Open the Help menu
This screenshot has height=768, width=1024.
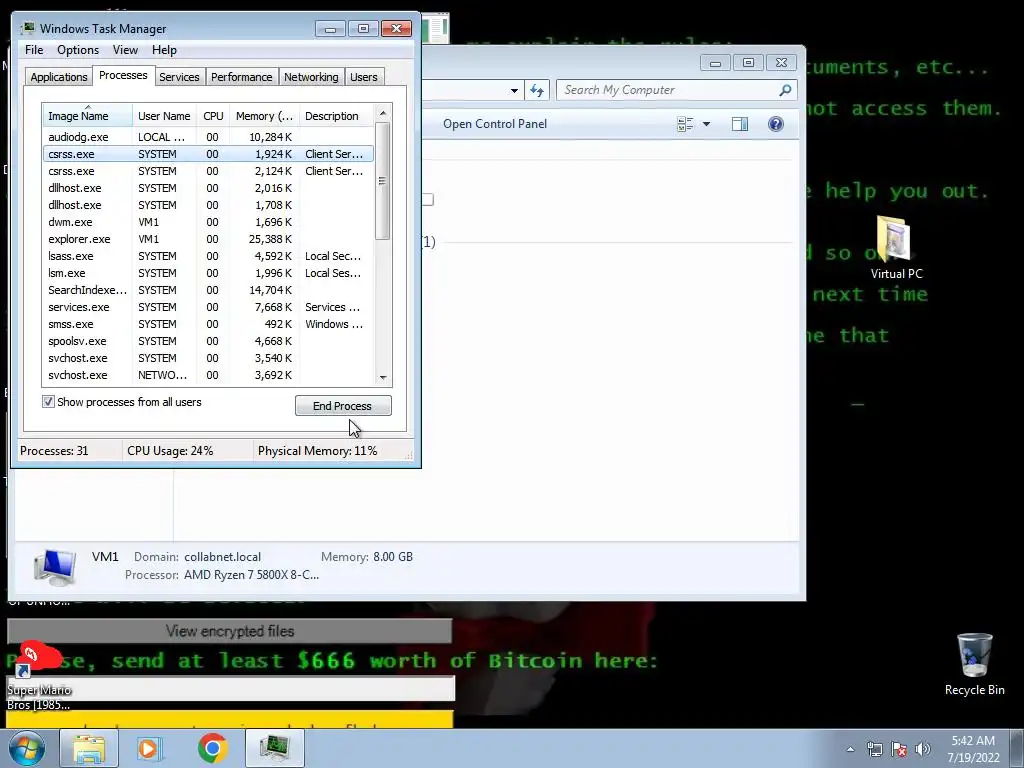coord(164,50)
